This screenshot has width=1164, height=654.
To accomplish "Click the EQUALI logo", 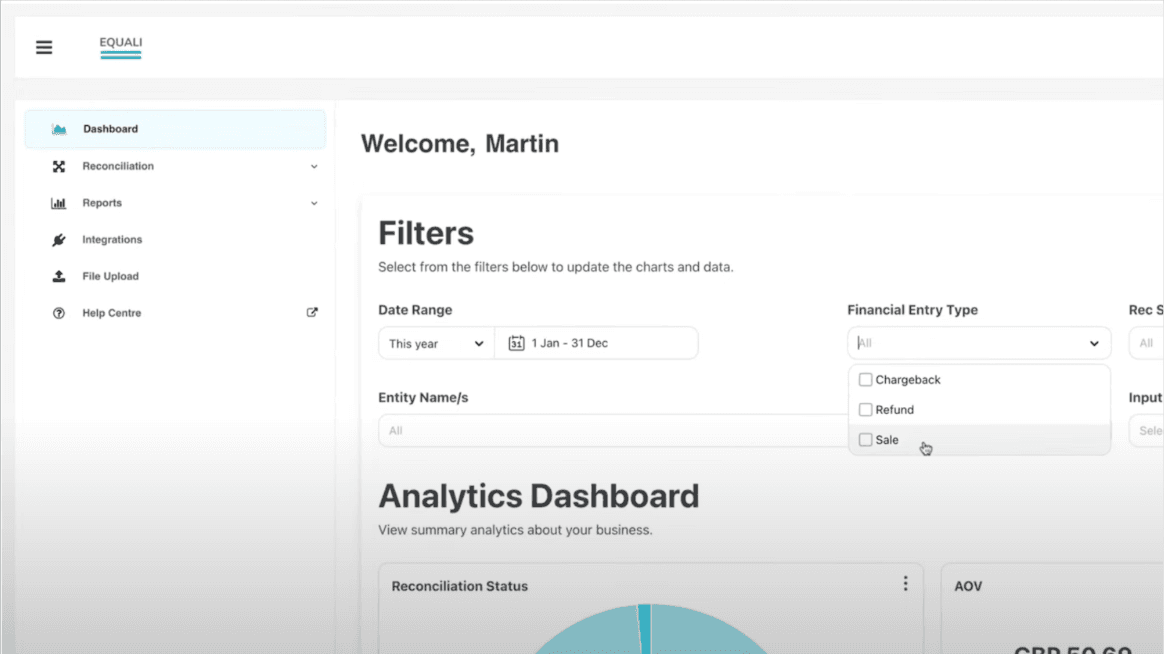I will point(120,46).
